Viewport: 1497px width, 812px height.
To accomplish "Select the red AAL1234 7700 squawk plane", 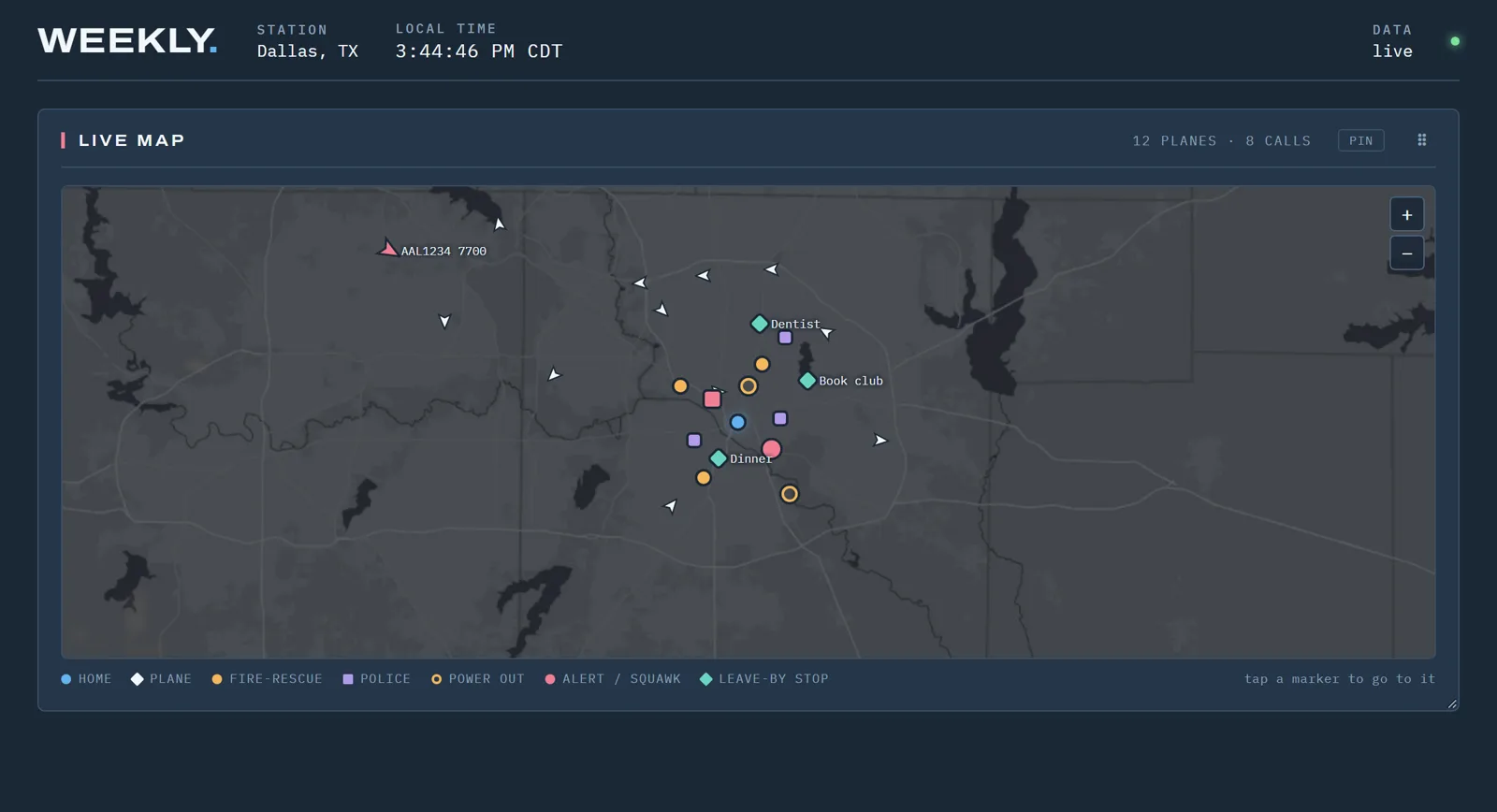I will click(387, 249).
